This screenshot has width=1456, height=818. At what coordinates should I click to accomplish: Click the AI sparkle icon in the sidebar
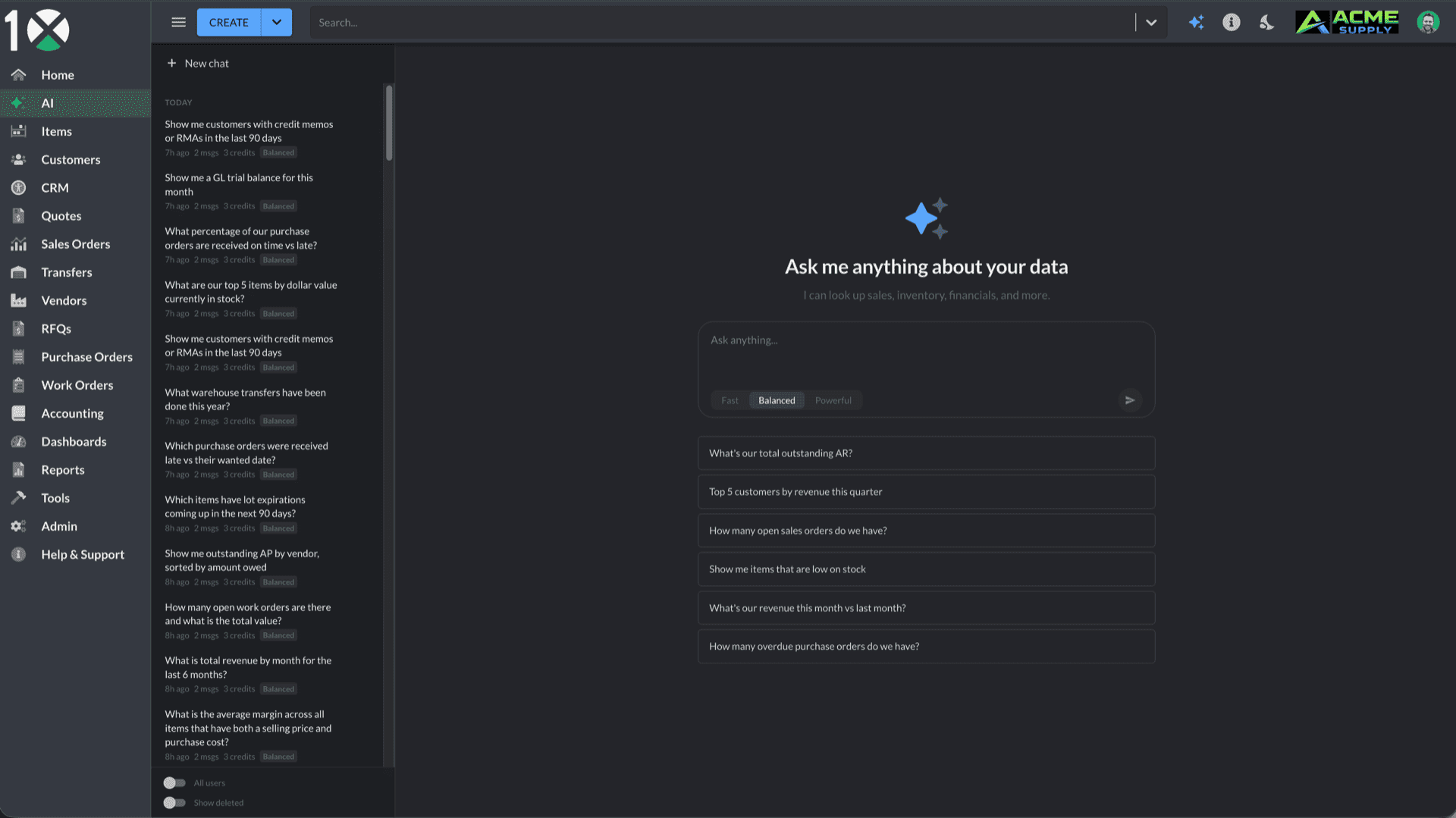pos(18,103)
